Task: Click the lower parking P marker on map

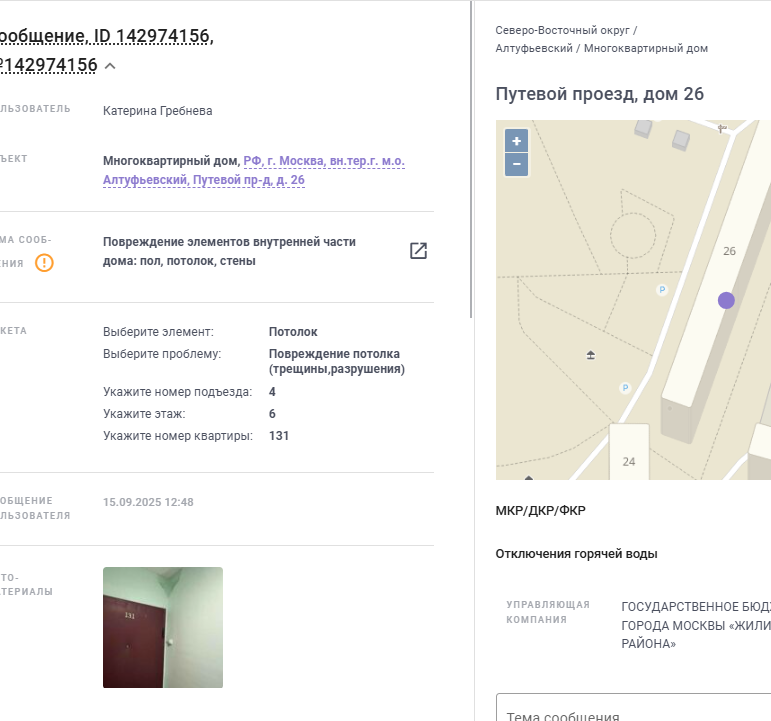Action: pos(625,388)
